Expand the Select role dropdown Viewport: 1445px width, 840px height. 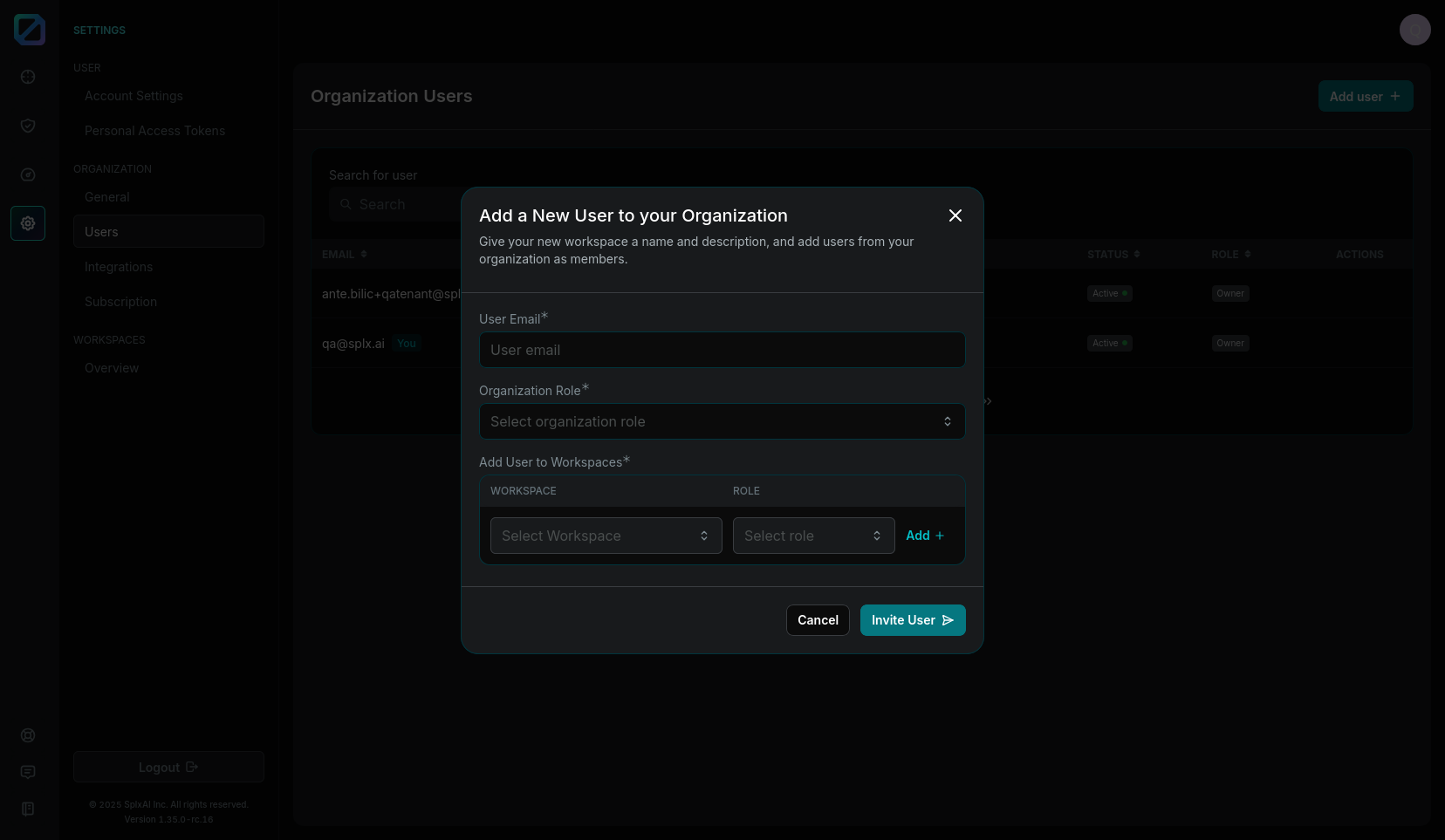tap(813, 536)
